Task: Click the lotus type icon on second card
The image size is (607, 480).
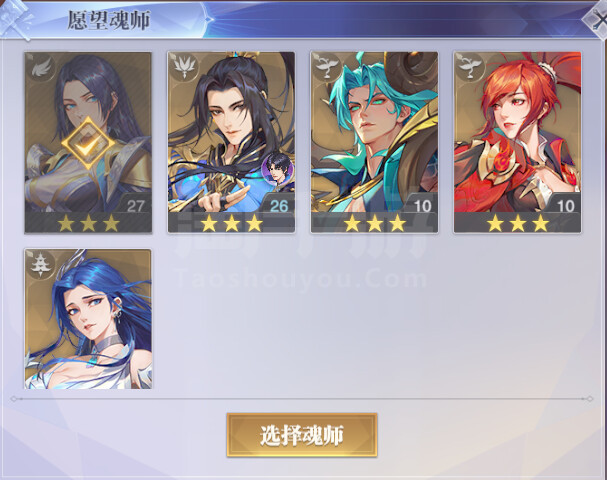Action: pos(184,67)
